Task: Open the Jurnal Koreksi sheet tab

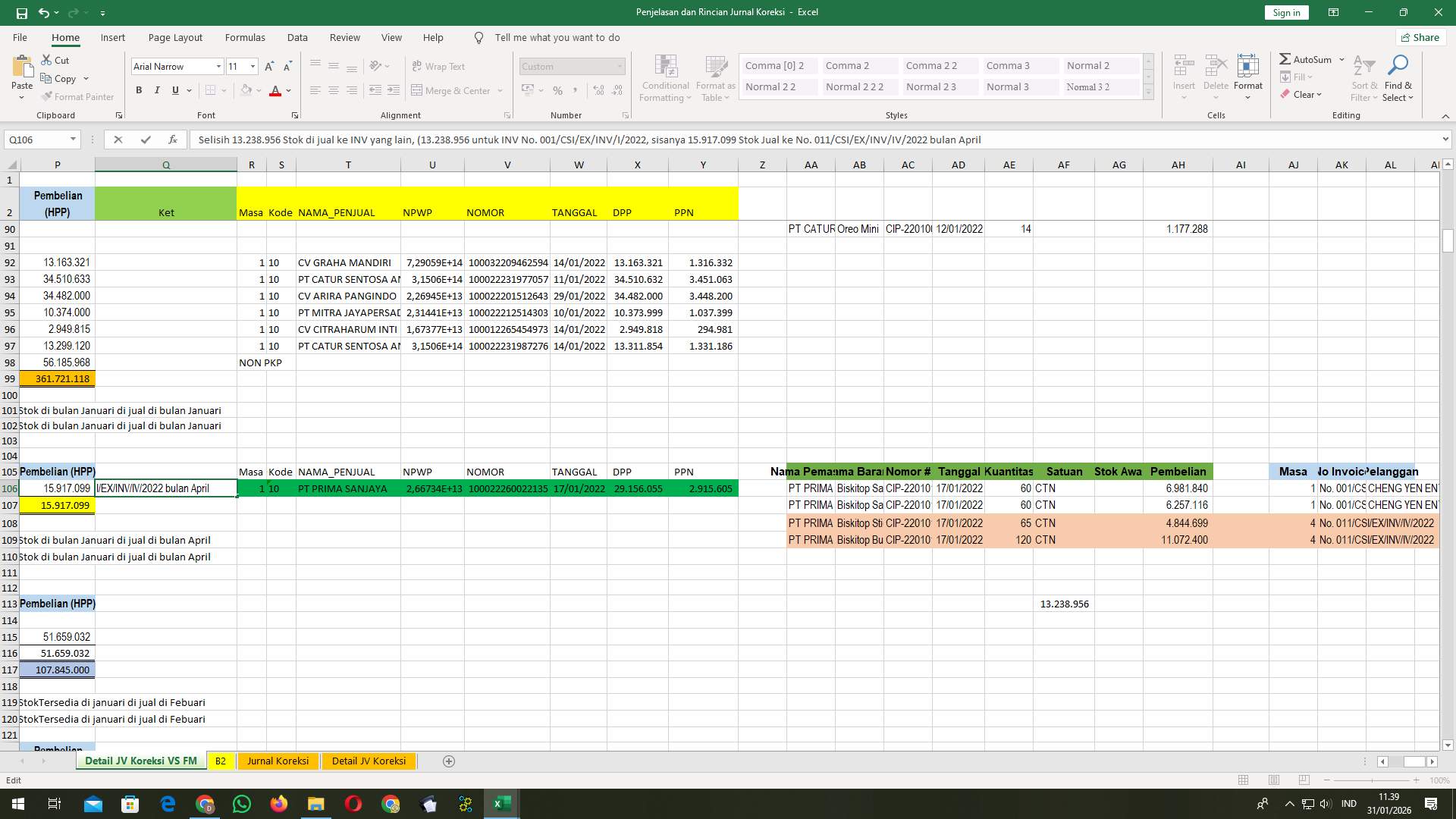Action: click(x=278, y=761)
